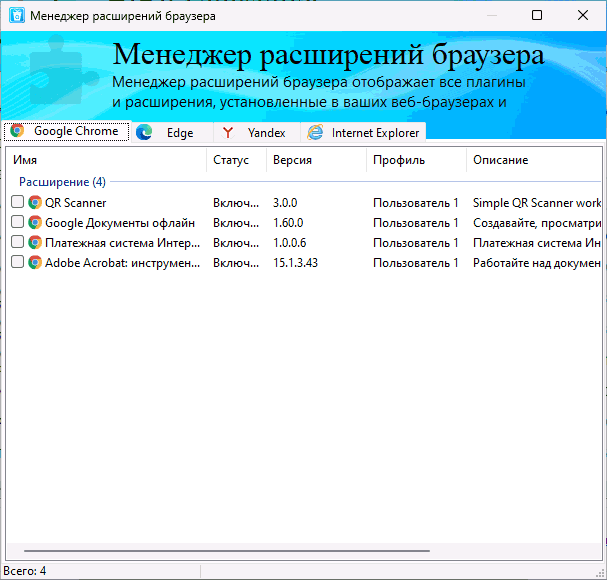Click the Chrome icon beside Adobe Acrobat

(35, 263)
